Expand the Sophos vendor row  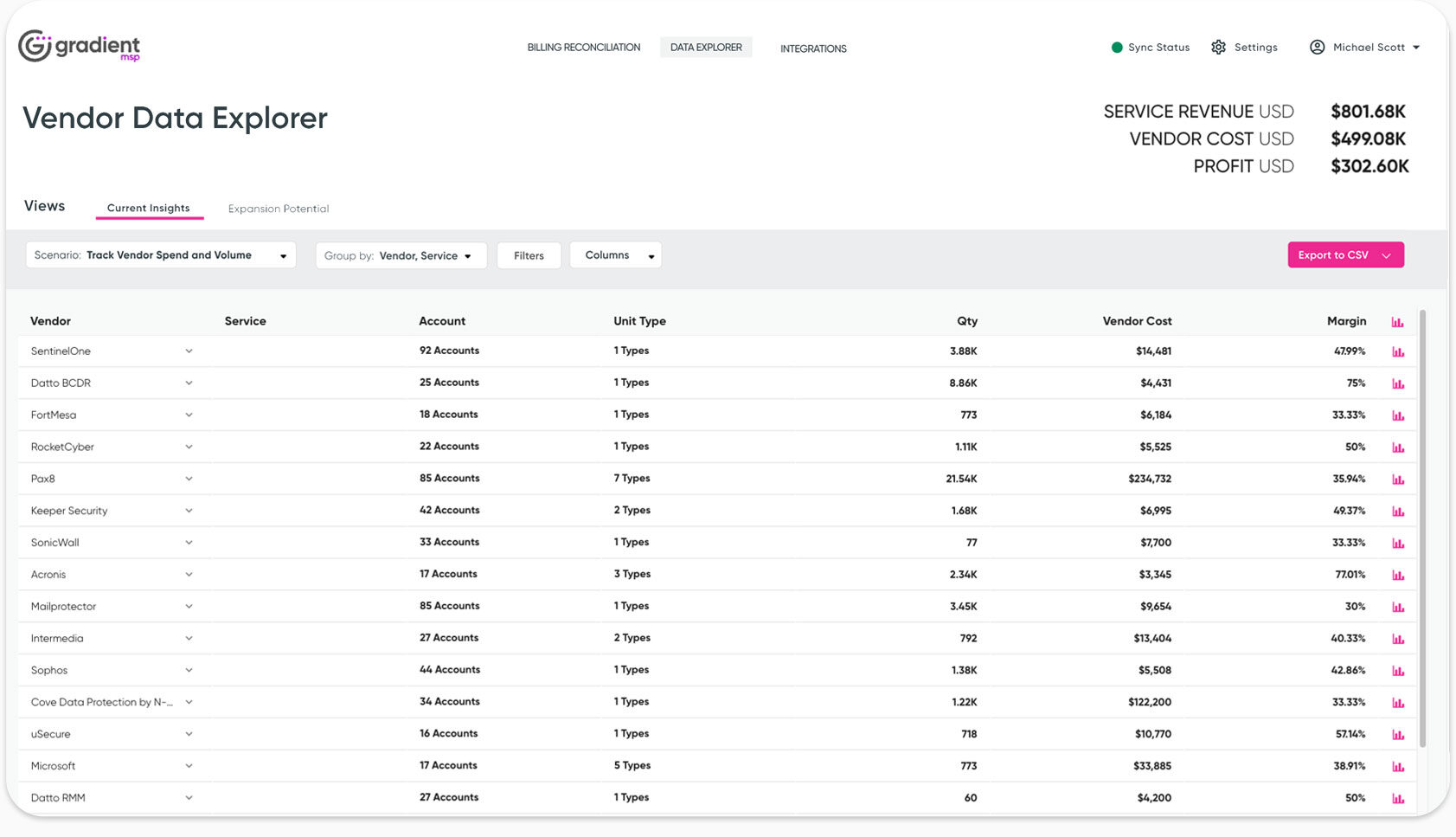point(189,670)
